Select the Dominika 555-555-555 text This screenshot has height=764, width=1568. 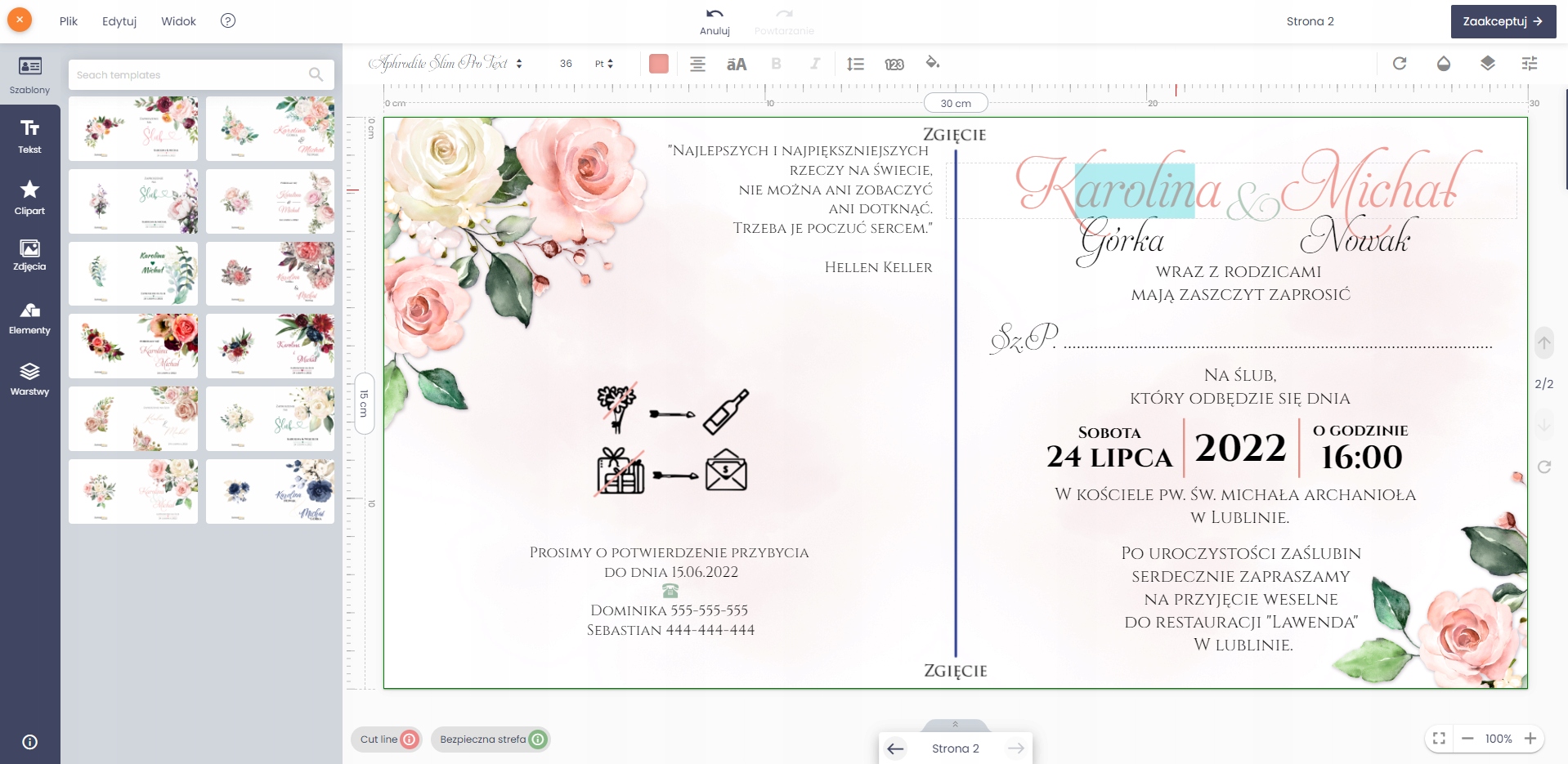click(x=670, y=610)
